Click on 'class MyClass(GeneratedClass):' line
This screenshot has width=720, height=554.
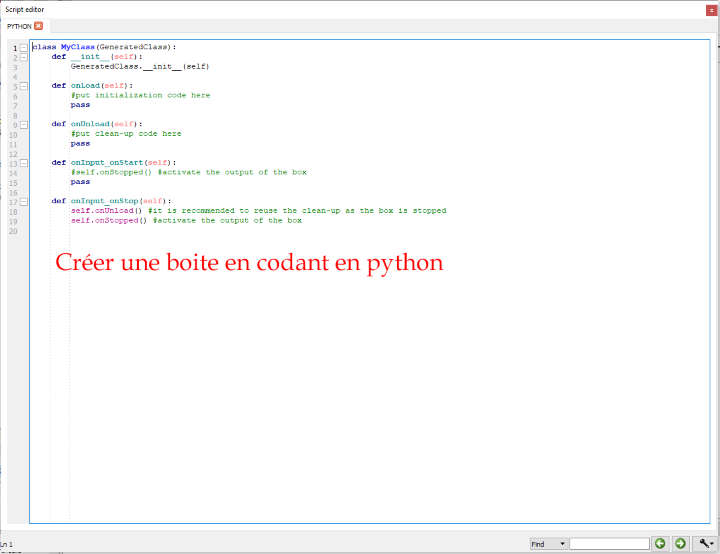pos(104,47)
